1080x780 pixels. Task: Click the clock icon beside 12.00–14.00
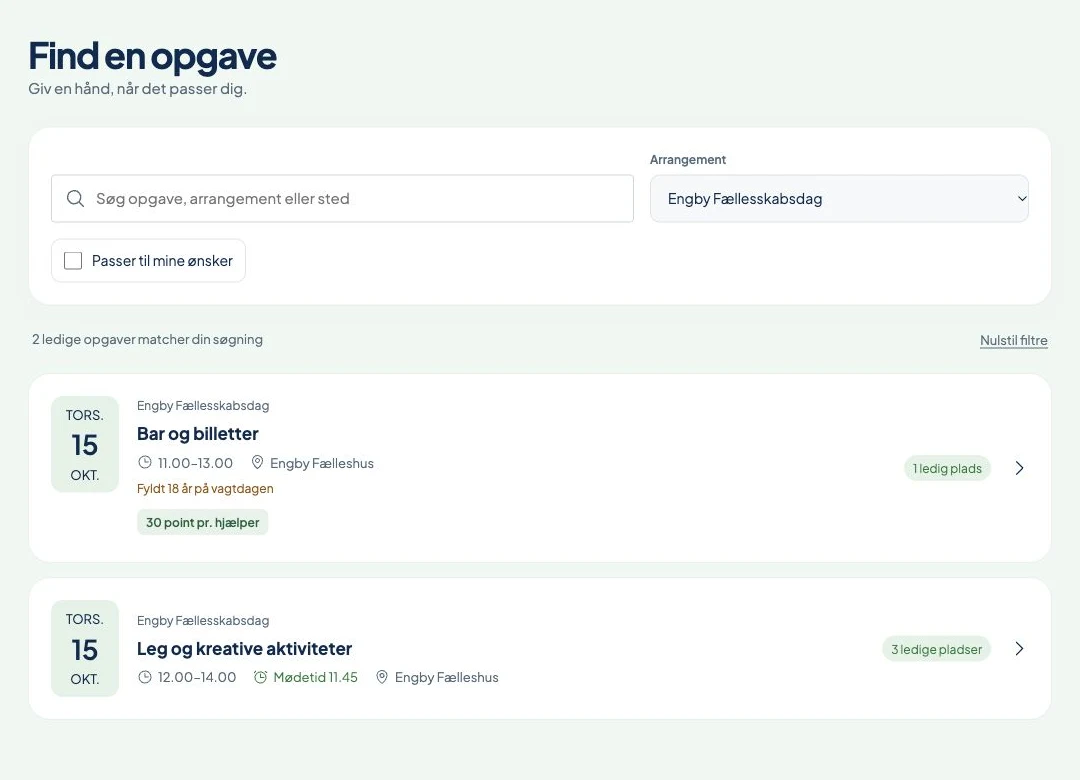(145, 677)
